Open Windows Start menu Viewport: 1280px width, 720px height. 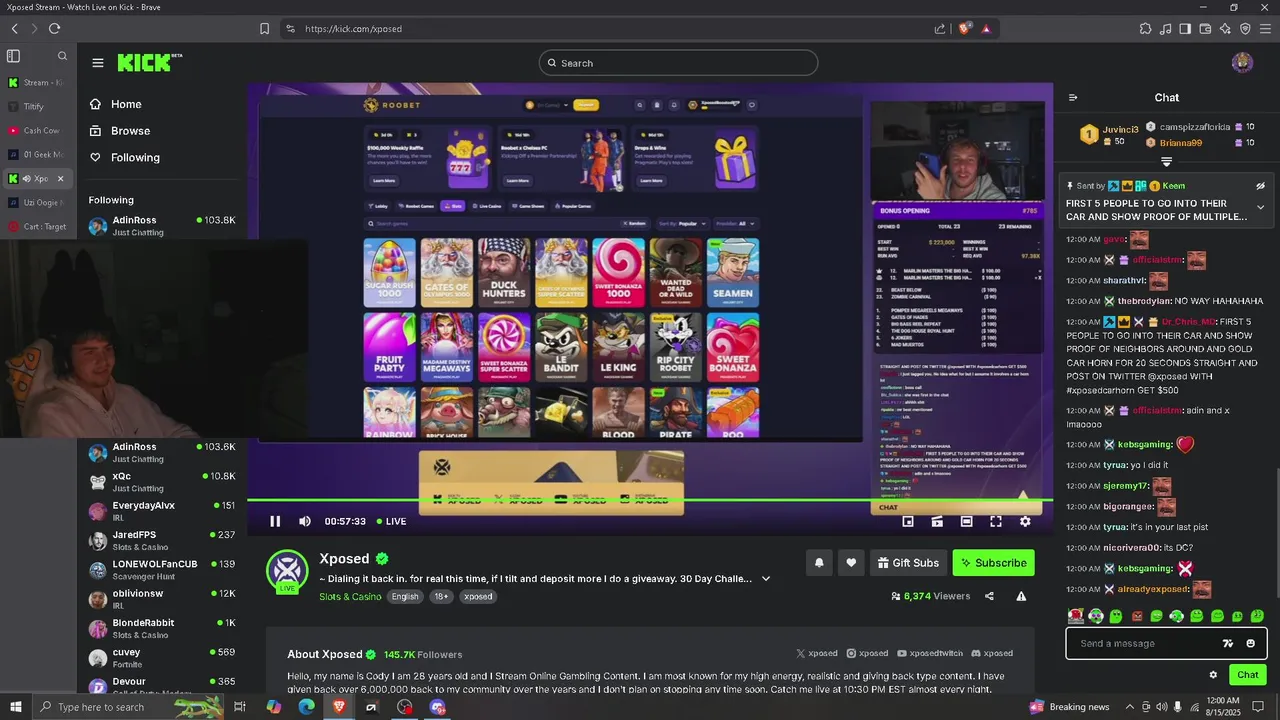16,707
